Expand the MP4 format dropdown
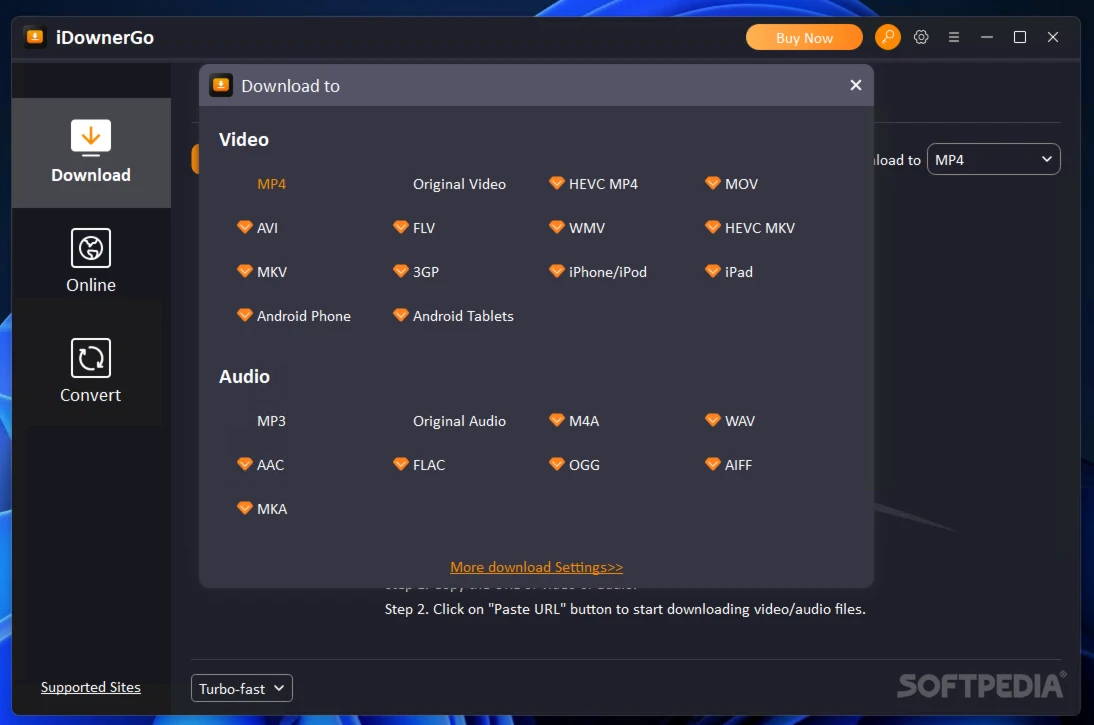The image size is (1094, 725). [993, 160]
